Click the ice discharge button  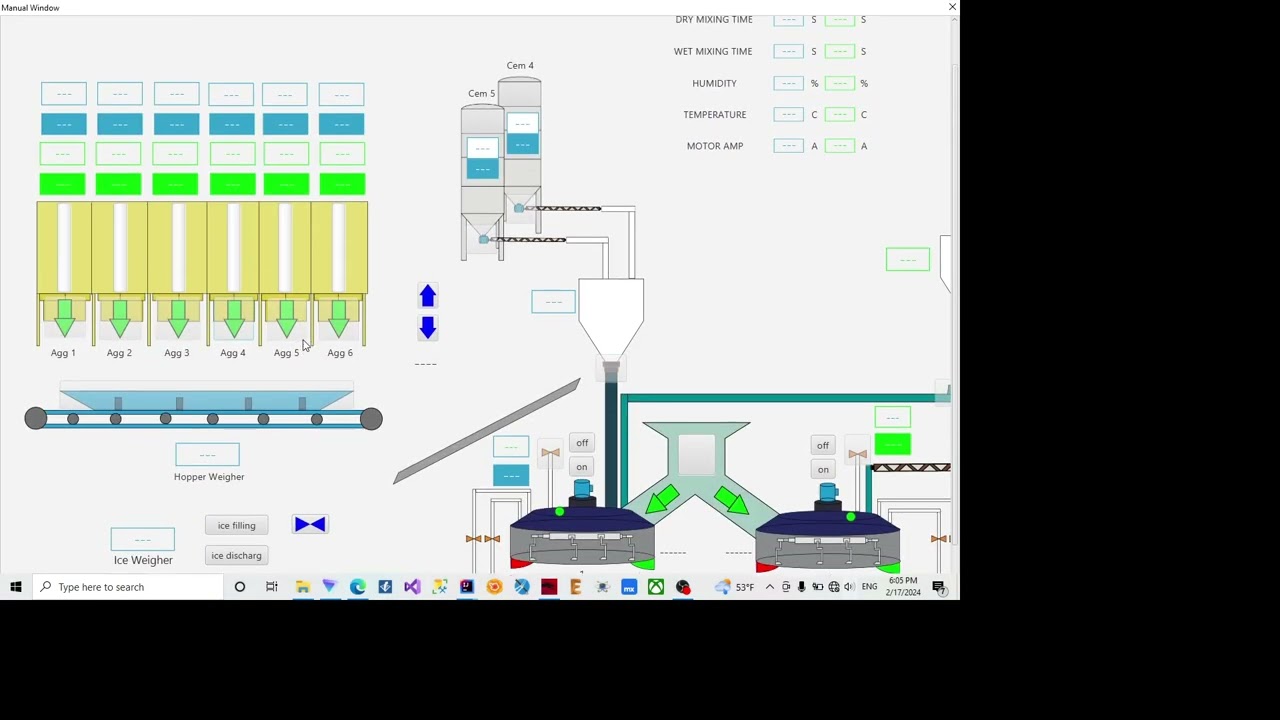point(237,556)
